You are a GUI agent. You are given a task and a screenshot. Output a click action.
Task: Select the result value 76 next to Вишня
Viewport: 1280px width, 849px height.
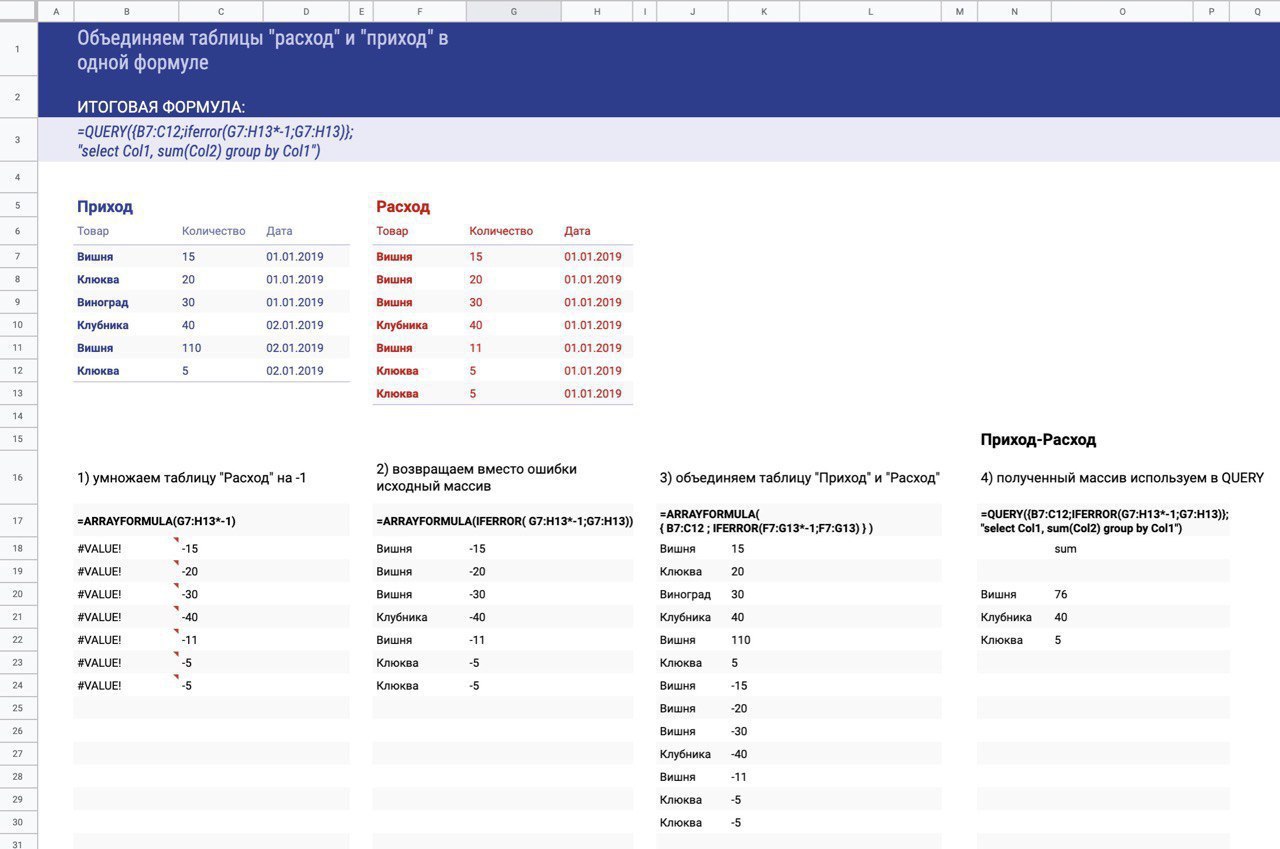click(1060, 595)
